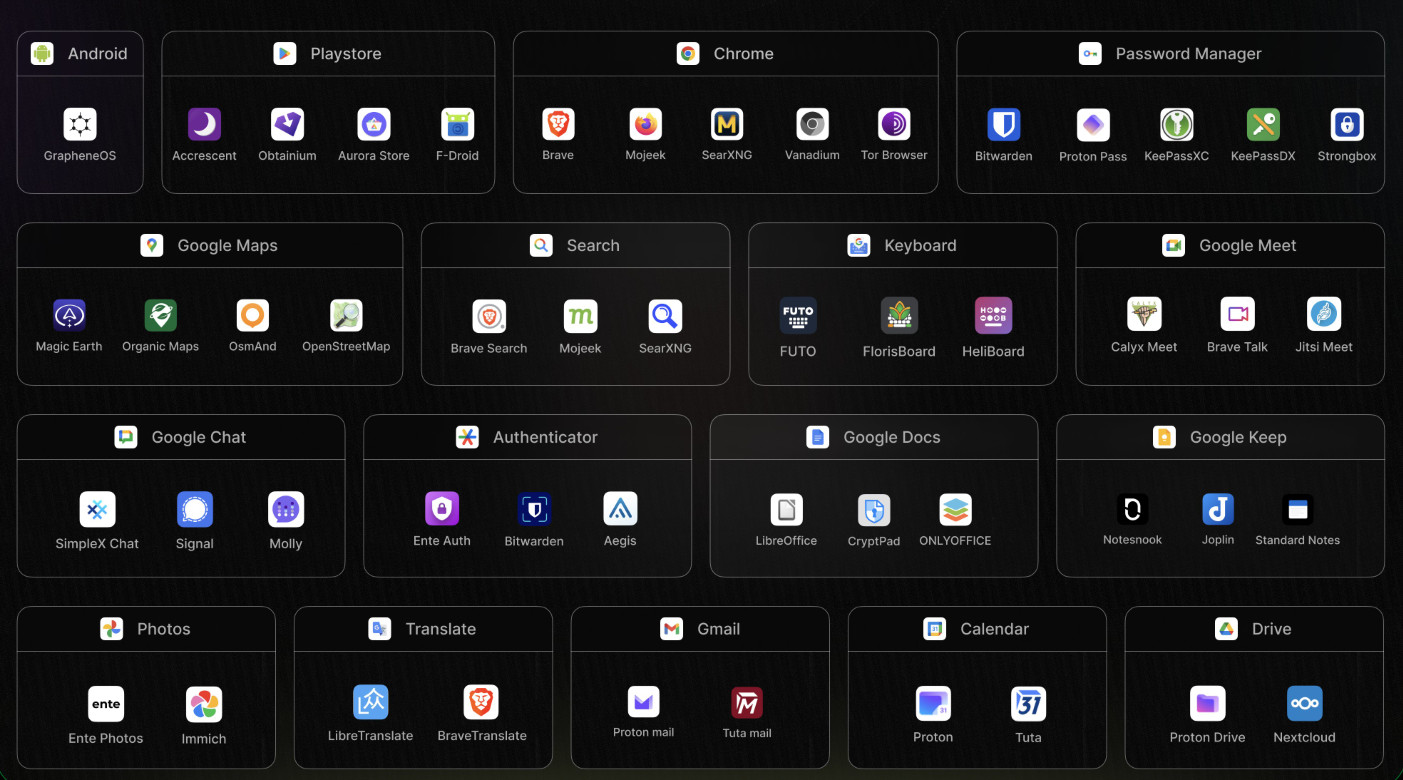The image size is (1403, 780).
Task: Click the Proton Pass icon
Action: click(x=1093, y=126)
